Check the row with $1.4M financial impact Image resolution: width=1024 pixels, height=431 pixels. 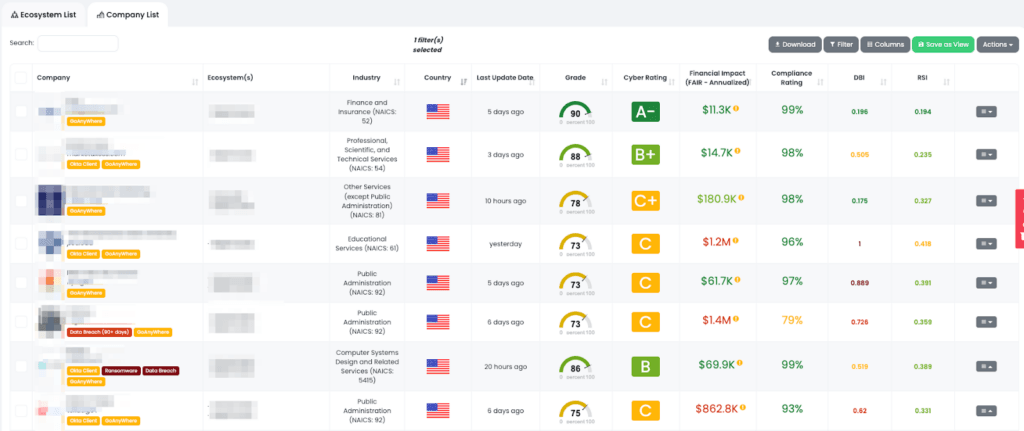click(21, 322)
